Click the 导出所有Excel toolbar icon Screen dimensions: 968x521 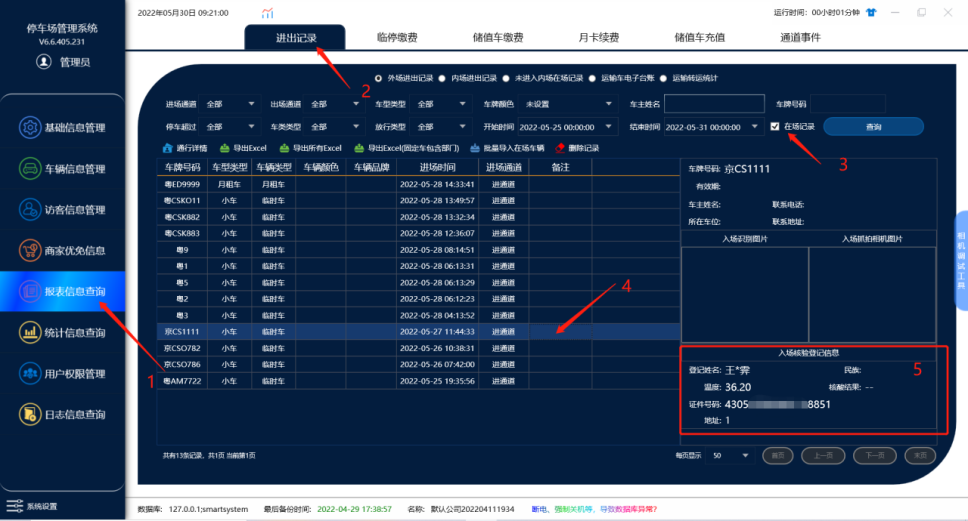[284, 148]
